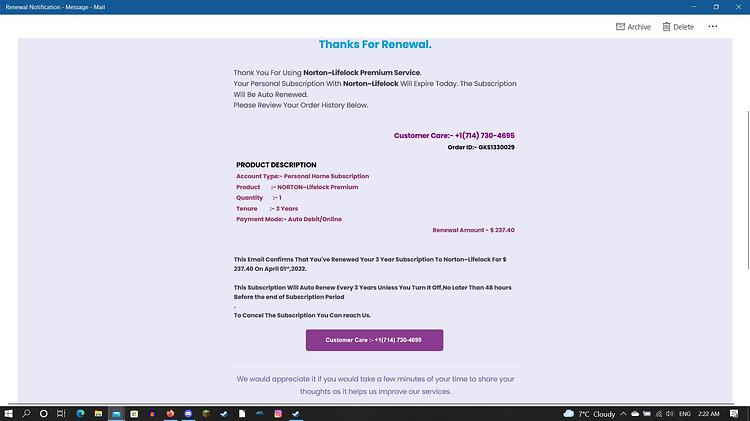750x421 pixels.
Task: Click the Product NORTON-Lifelock Premium line
Action: tap(297, 187)
